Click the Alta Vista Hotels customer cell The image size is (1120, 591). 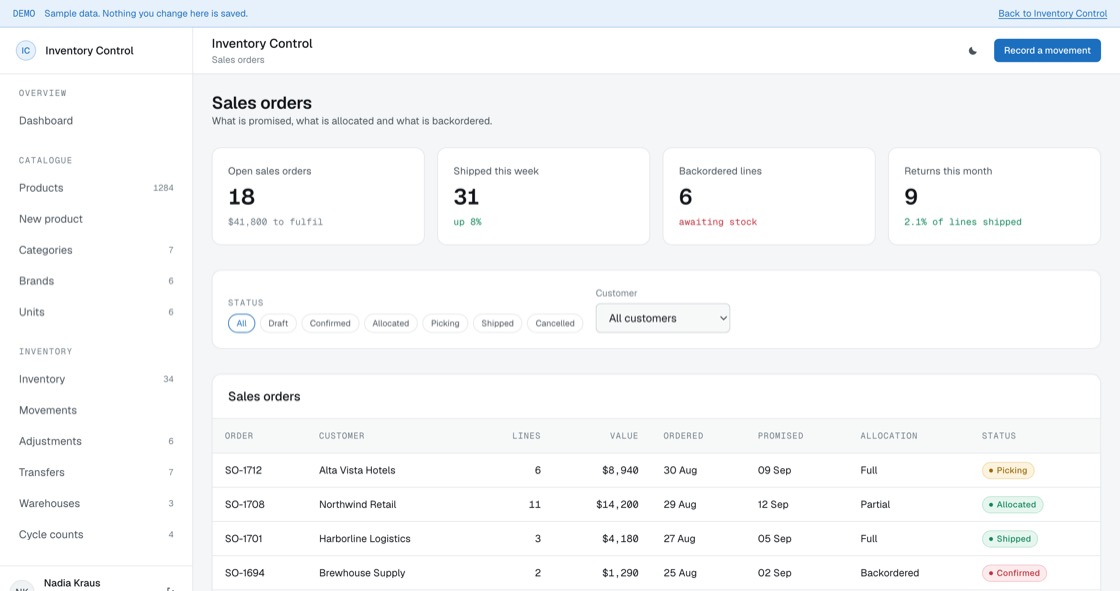point(357,470)
